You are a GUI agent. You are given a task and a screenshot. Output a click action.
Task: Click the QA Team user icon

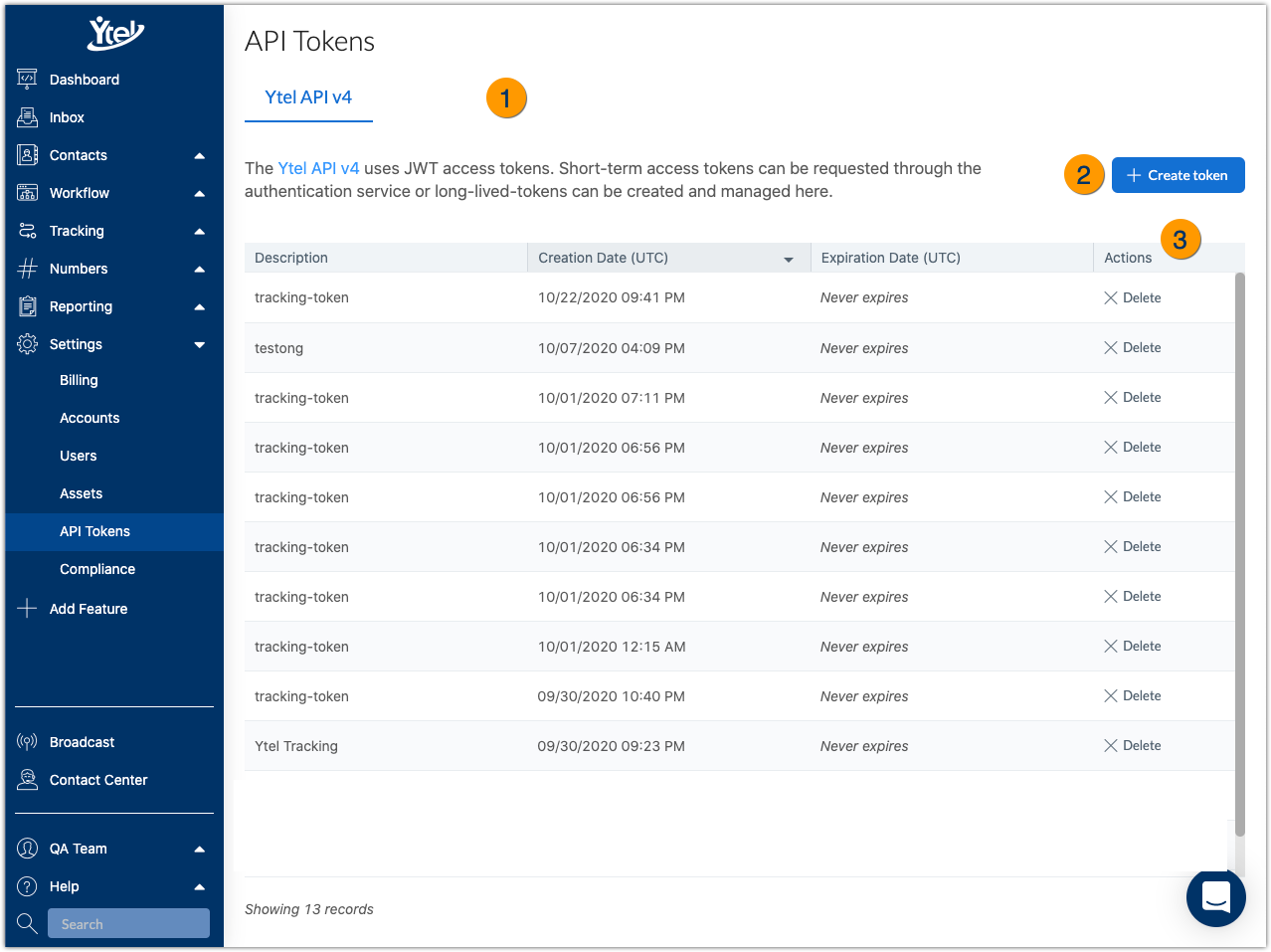(27, 849)
